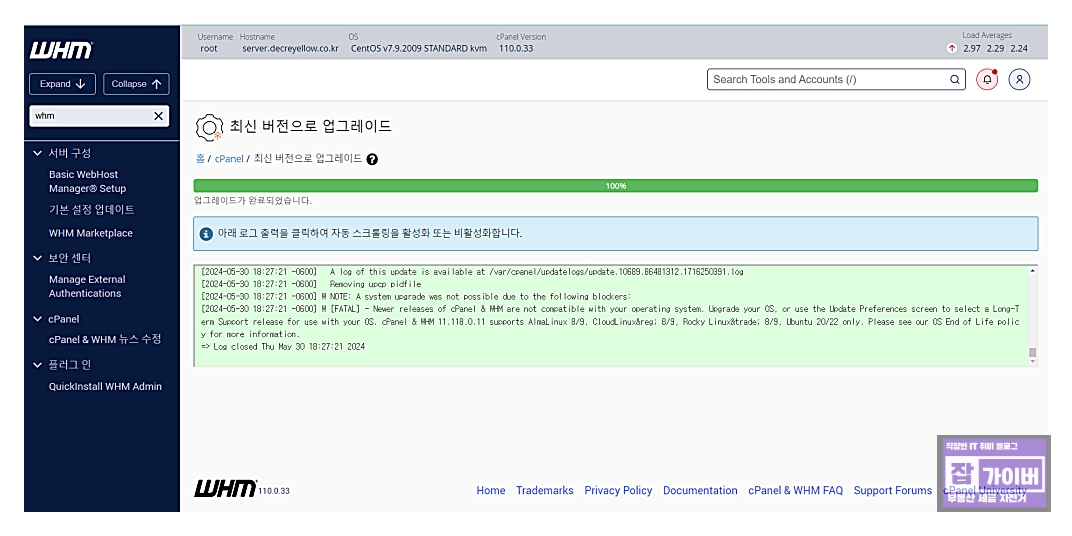Click the Log closed Thu May 30 line
This screenshot has width=1072, height=536.
tap(283, 347)
